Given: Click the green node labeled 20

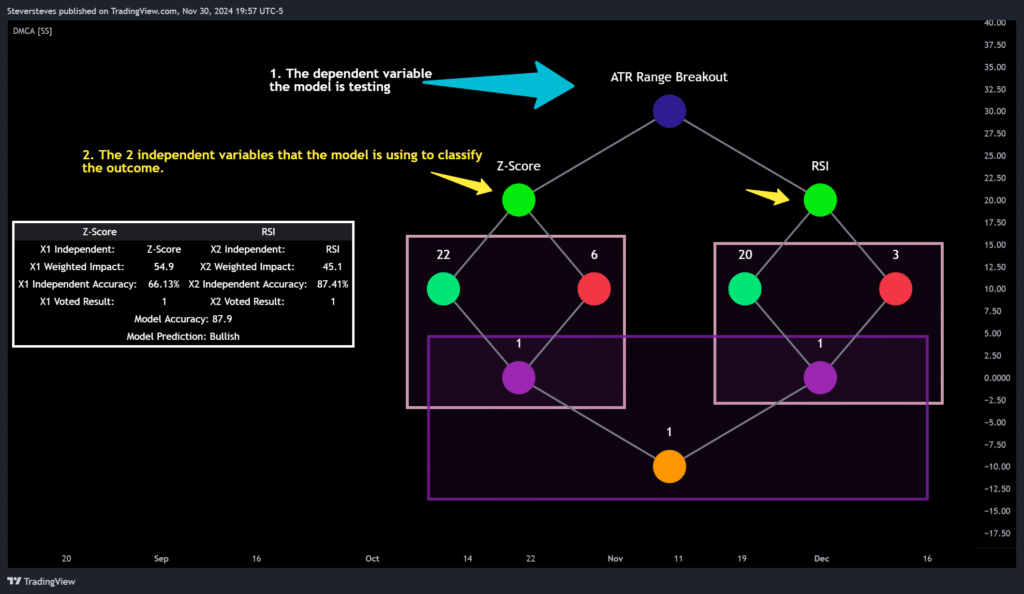Looking at the screenshot, I should [744, 288].
